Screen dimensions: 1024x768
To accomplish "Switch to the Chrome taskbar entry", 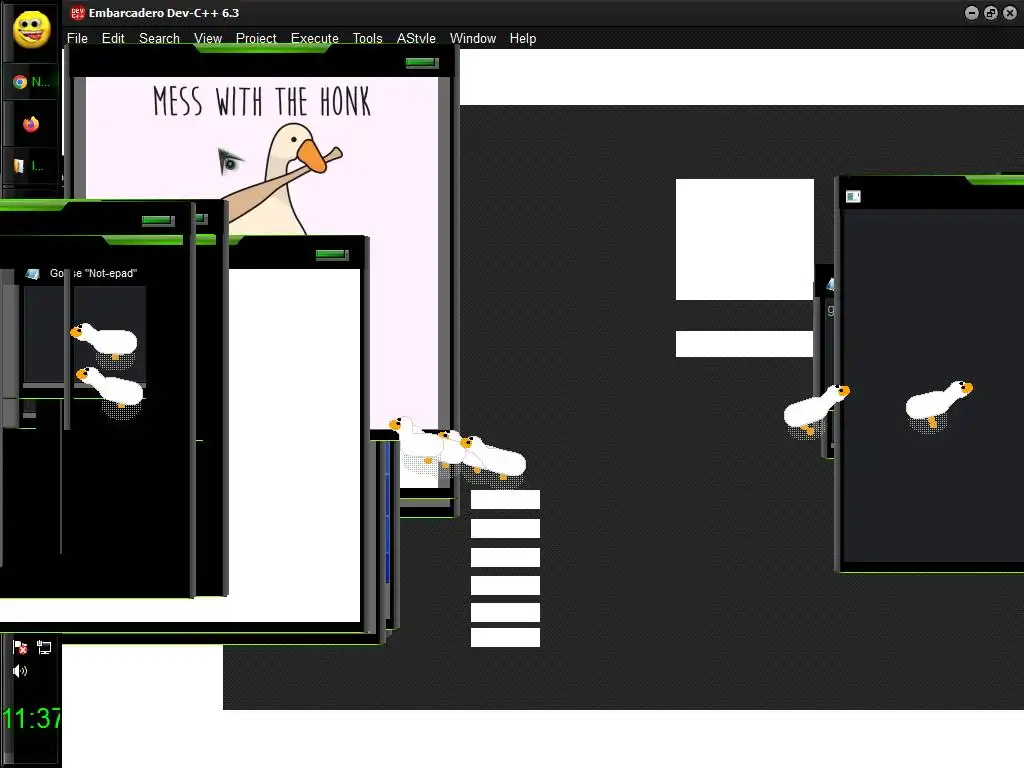I will [30, 82].
